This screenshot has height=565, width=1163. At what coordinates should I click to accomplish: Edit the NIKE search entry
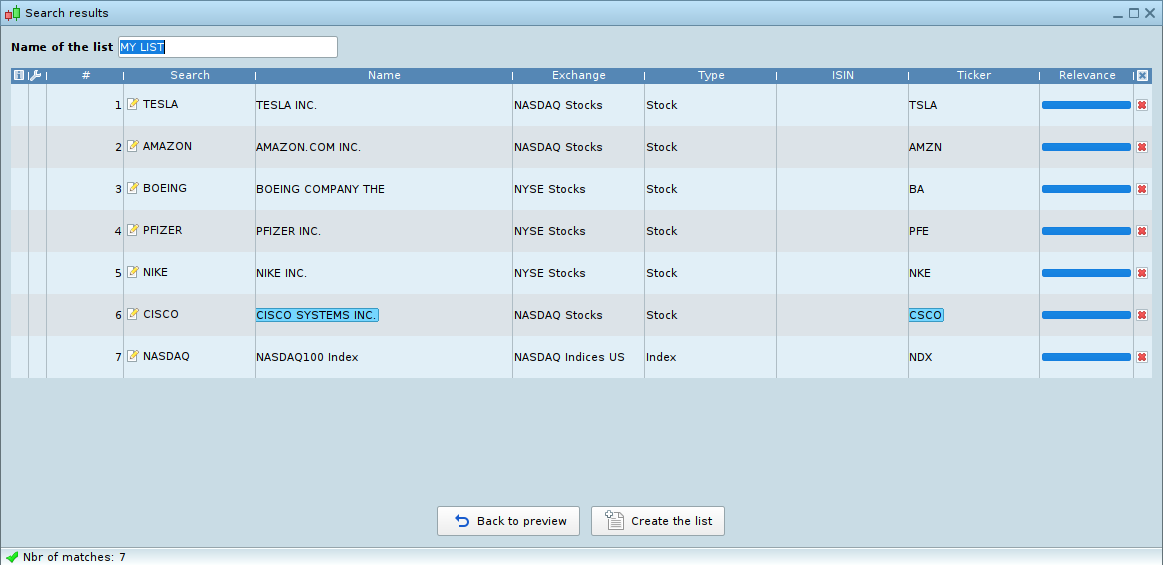(133, 271)
